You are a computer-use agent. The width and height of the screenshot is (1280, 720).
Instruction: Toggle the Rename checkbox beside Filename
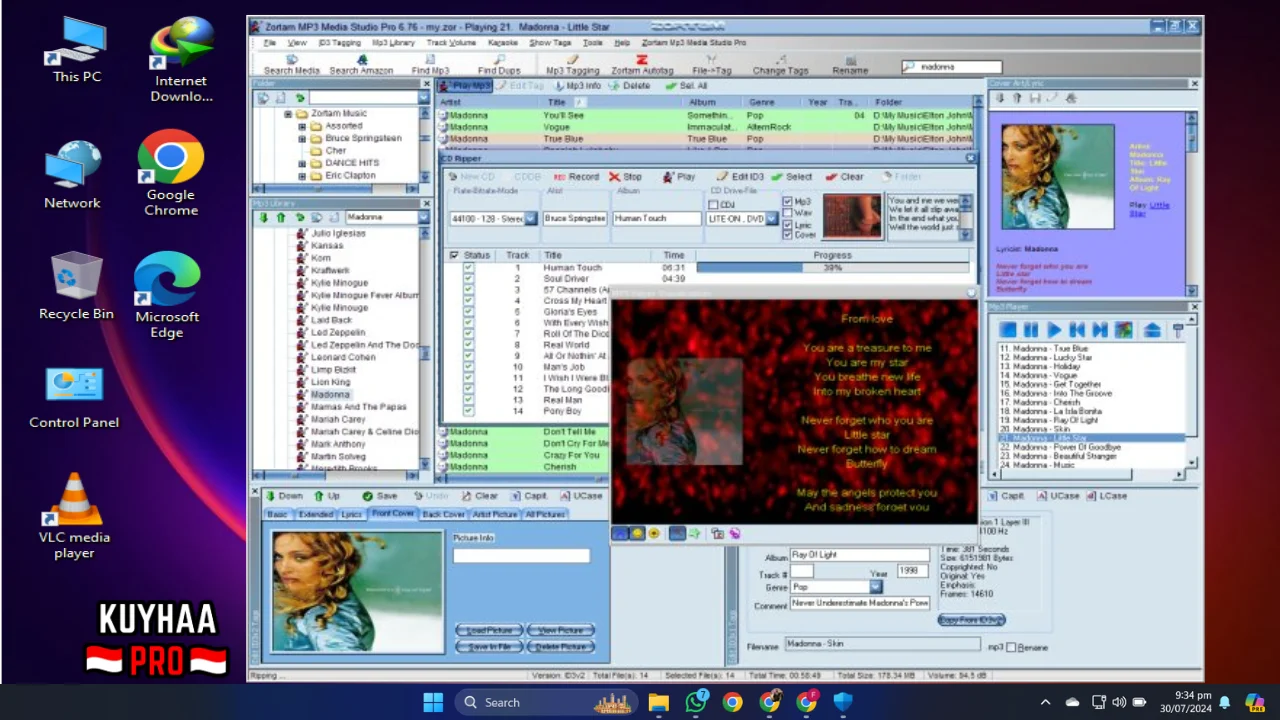1011,647
